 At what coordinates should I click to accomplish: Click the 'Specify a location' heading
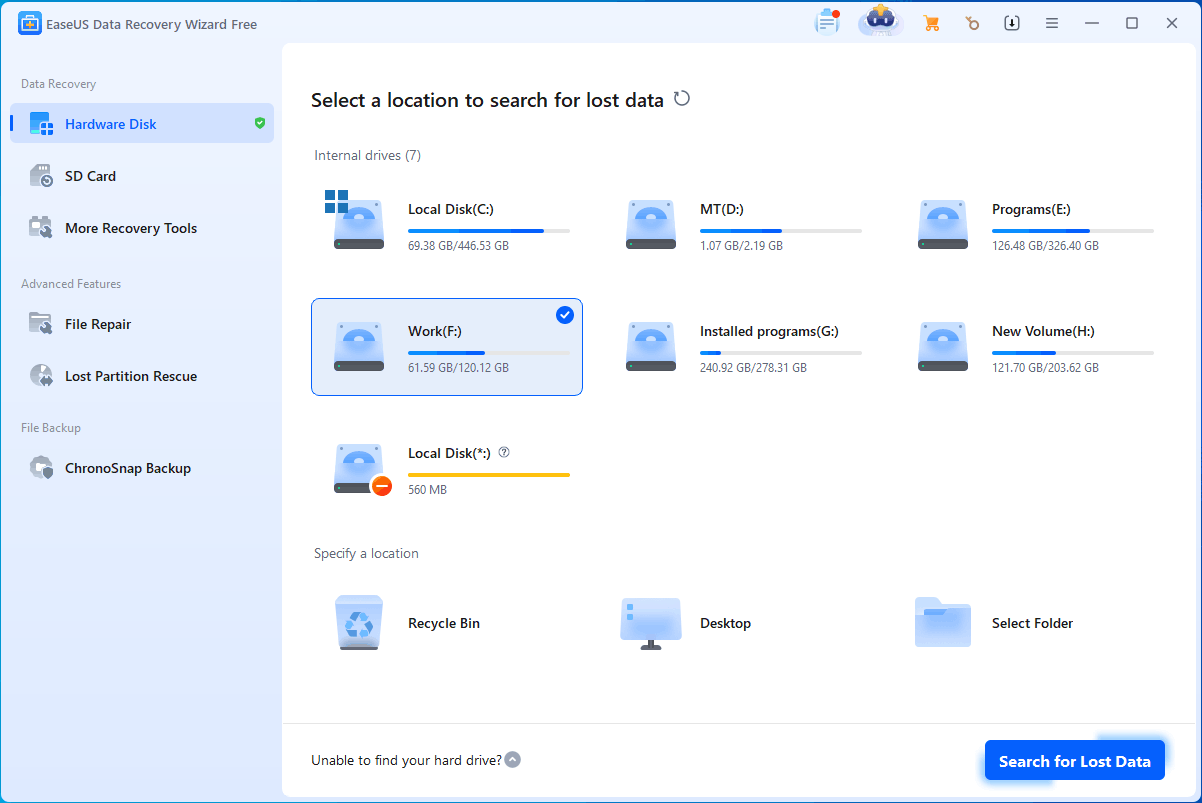[x=366, y=553]
